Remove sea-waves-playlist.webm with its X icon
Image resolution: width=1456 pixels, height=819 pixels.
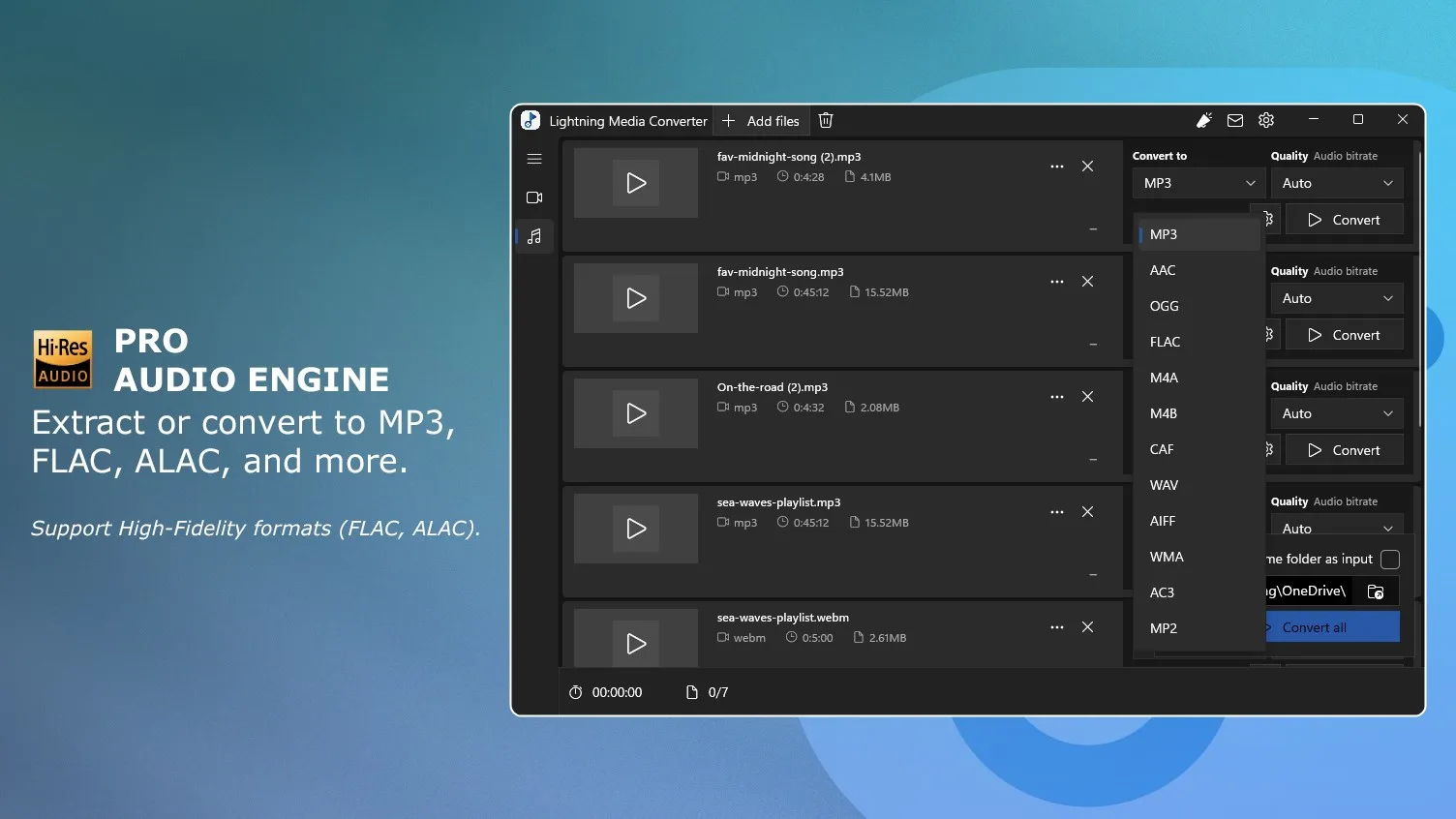point(1088,627)
